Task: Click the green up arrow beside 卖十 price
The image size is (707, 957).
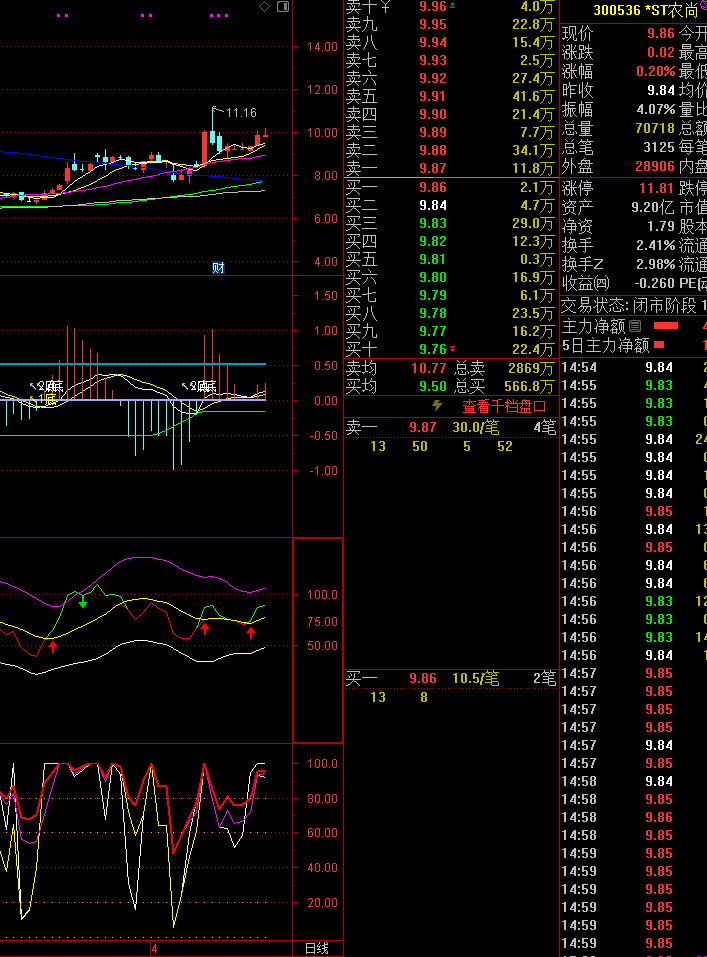Action: [452, 6]
